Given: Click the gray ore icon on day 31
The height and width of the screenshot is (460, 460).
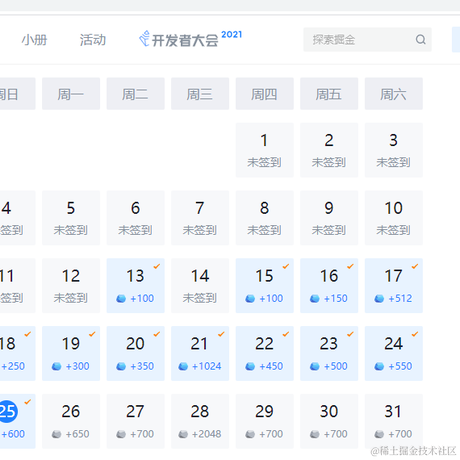Looking at the screenshot, I should coord(379,434).
